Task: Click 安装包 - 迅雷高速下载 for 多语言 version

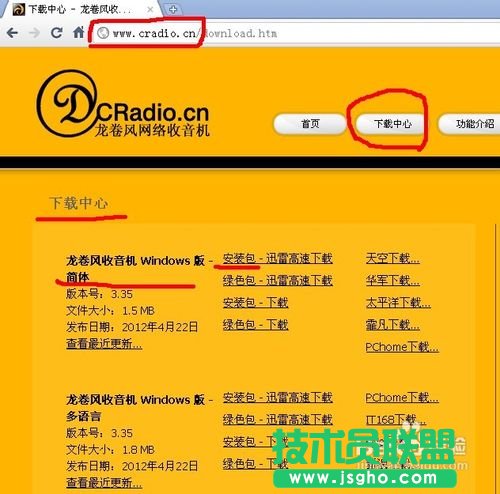Action: (278, 398)
